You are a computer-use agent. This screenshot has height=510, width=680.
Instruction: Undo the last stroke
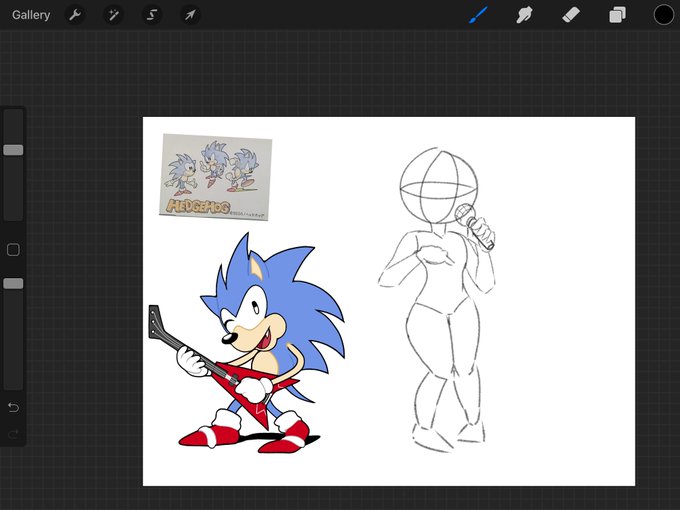[13, 407]
